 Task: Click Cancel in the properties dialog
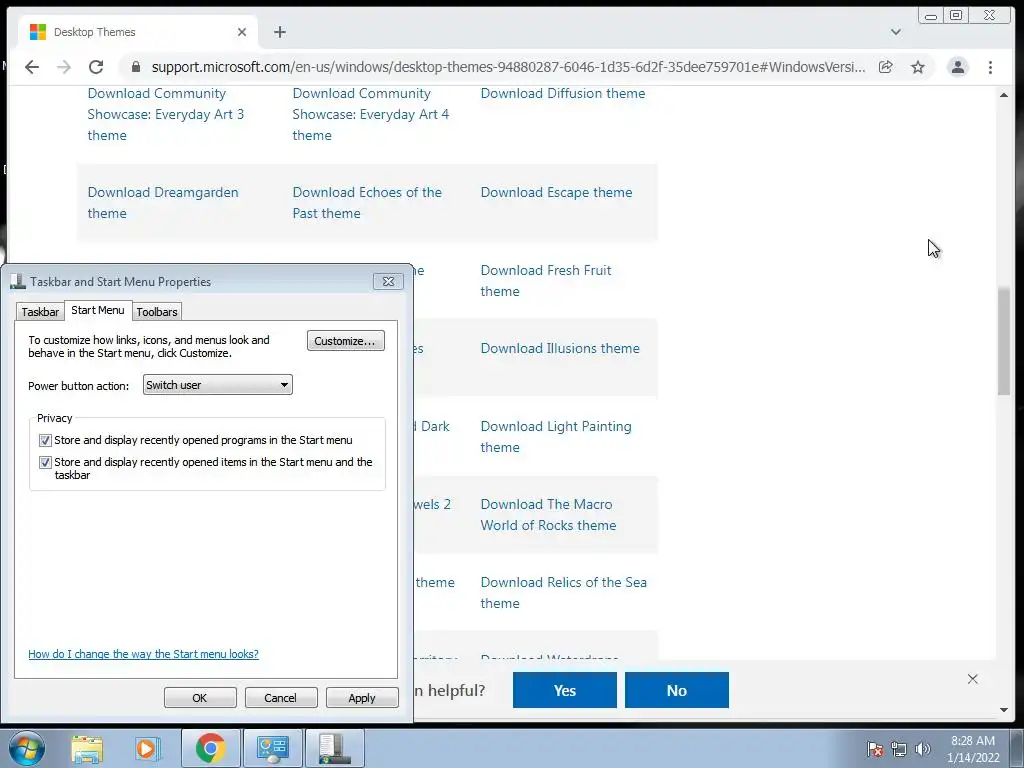(281, 697)
